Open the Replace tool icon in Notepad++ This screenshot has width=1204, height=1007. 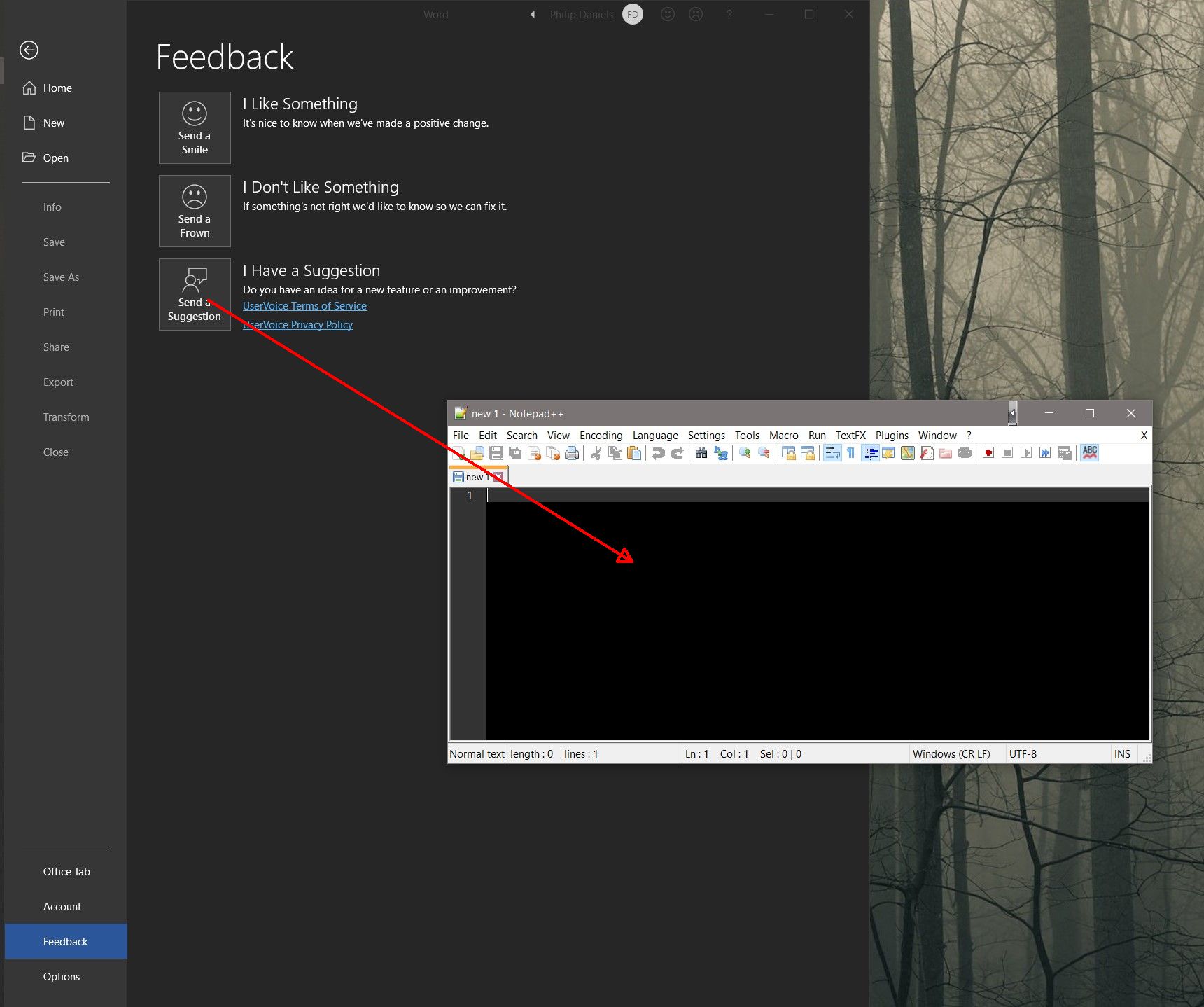(x=720, y=453)
